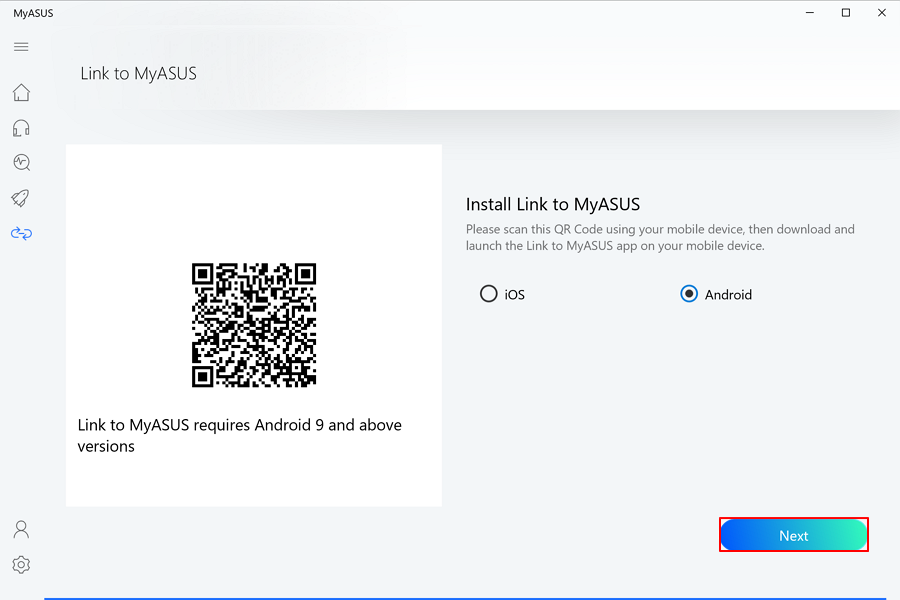The height and width of the screenshot is (600, 900).
Task: Open the hamburger navigation menu
Action: 21,47
